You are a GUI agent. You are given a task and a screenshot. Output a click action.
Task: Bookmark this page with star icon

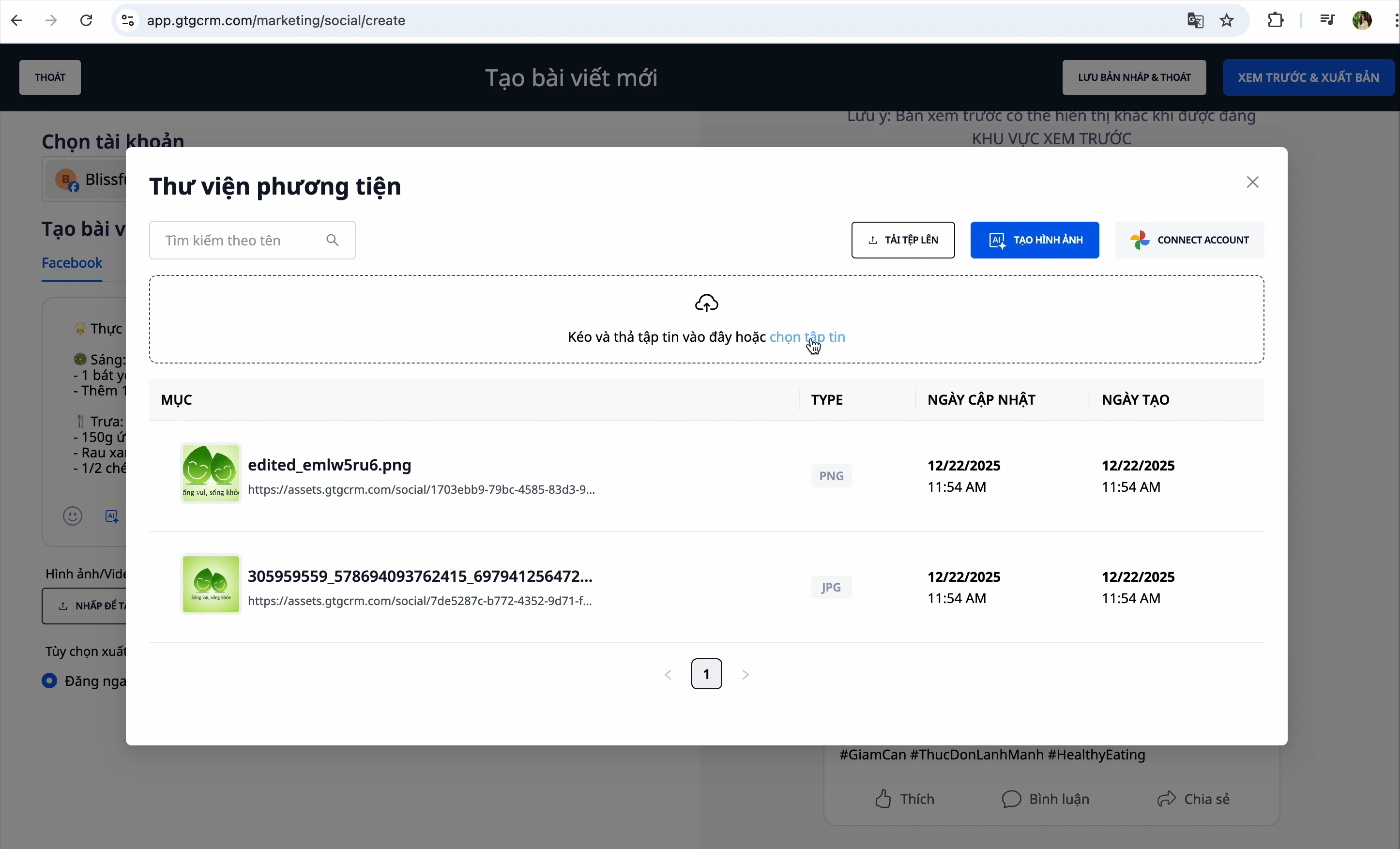pos(1227,21)
